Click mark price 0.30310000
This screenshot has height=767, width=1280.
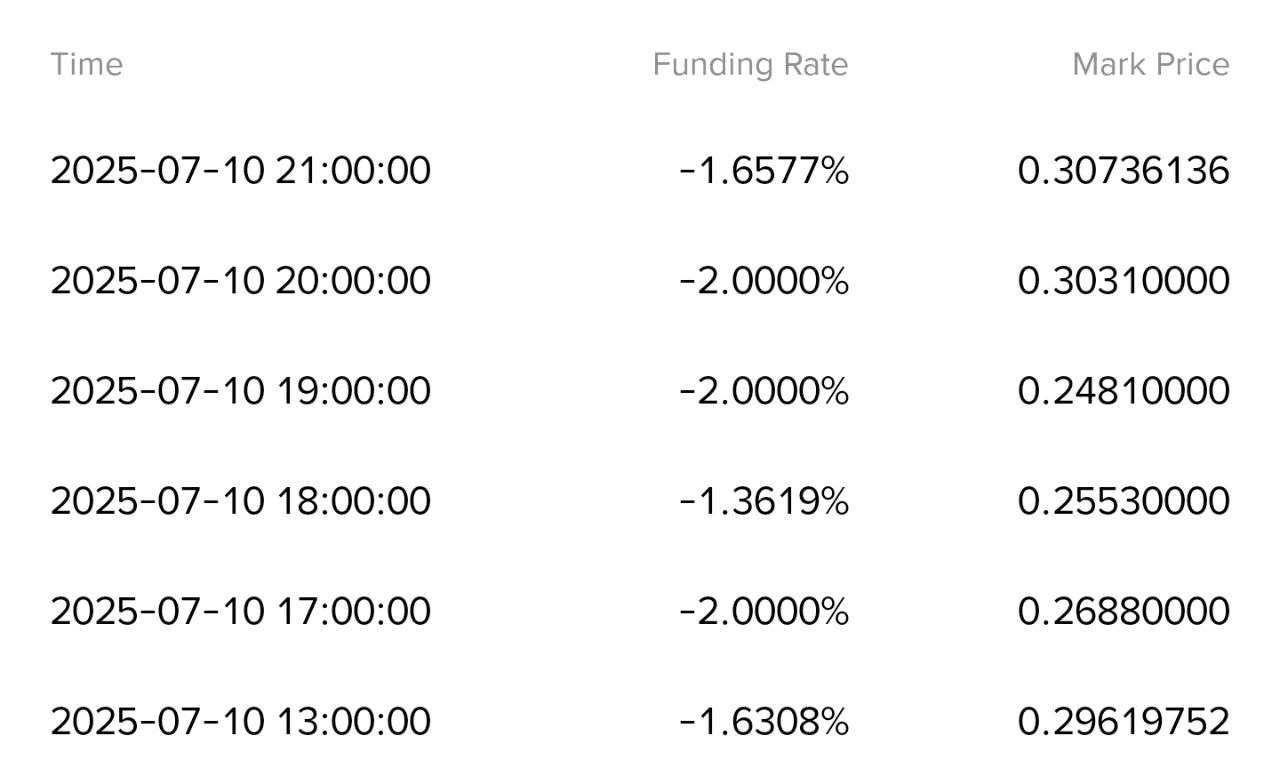pyautogui.click(x=1124, y=280)
